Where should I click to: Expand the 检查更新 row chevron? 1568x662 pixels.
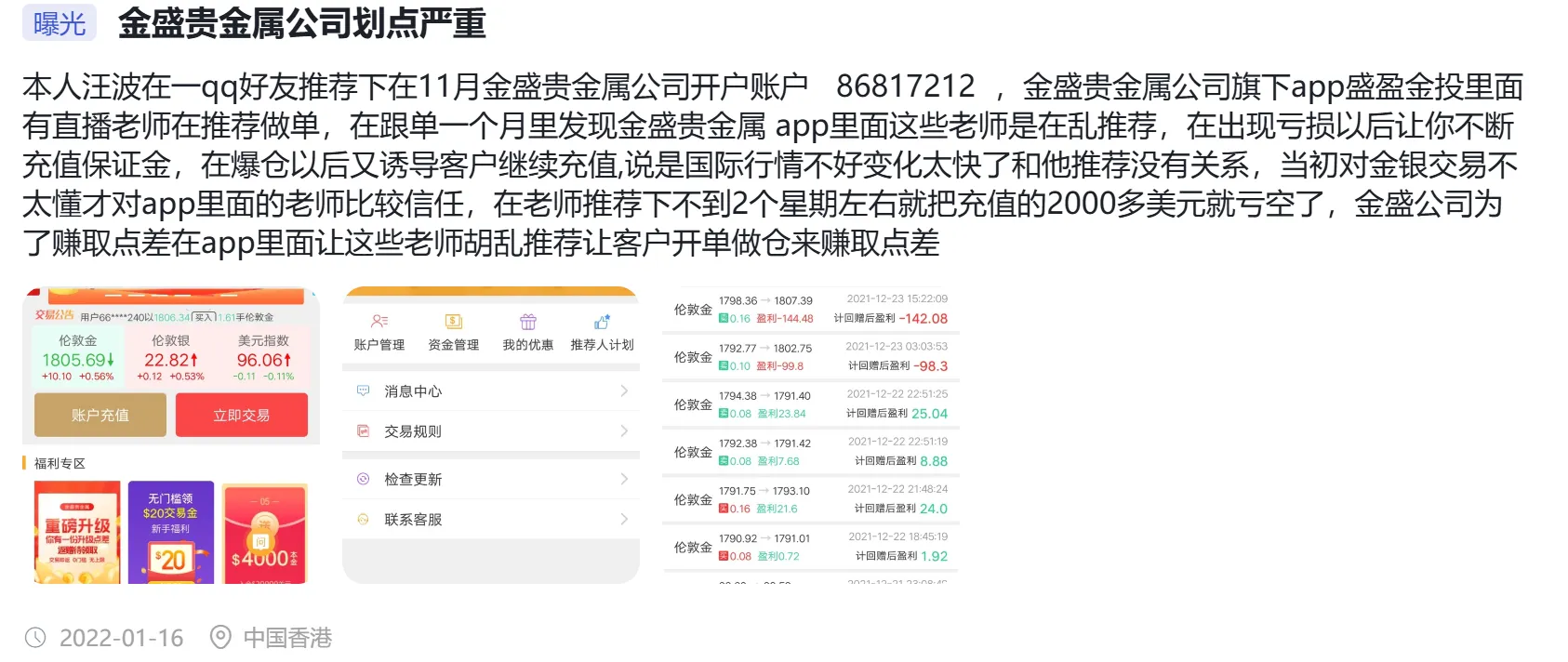pyautogui.click(x=624, y=479)
